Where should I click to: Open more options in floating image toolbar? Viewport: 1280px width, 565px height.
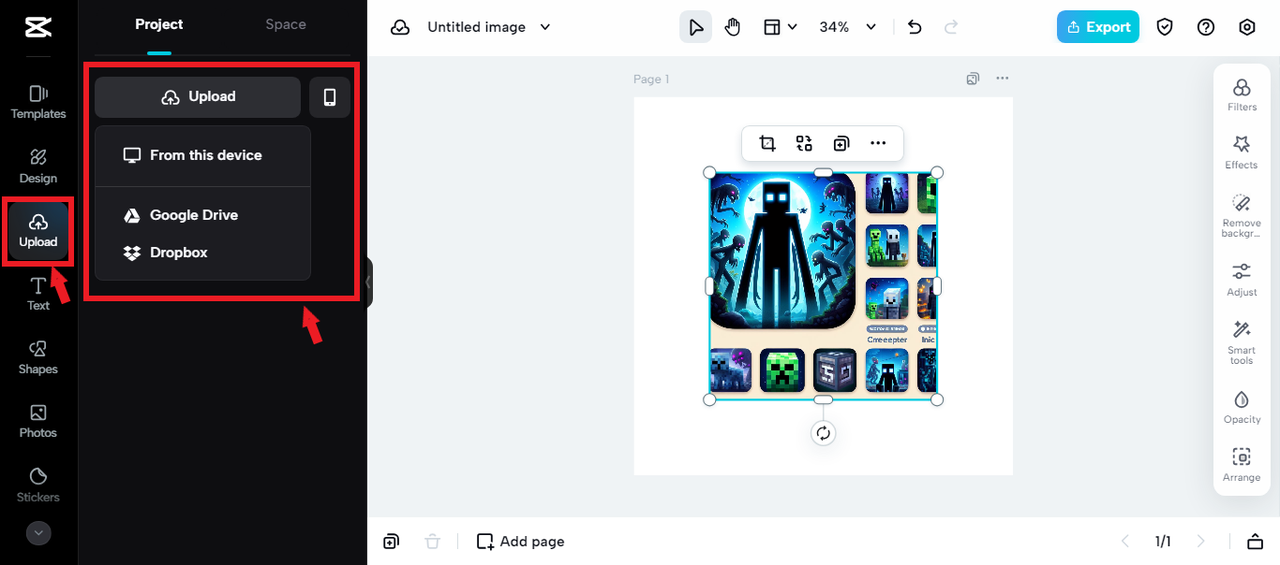pos(878,143)
